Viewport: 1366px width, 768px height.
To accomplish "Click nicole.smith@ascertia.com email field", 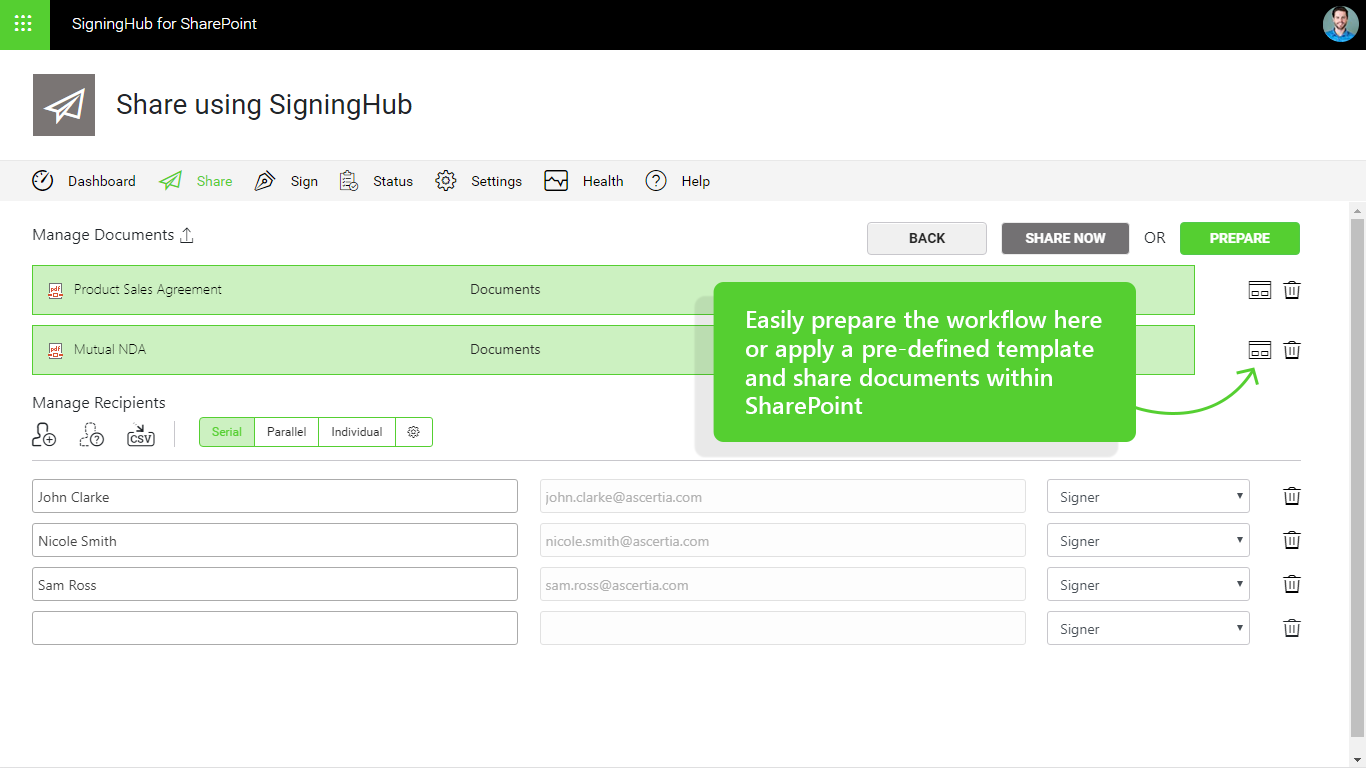I will [783, 540].
